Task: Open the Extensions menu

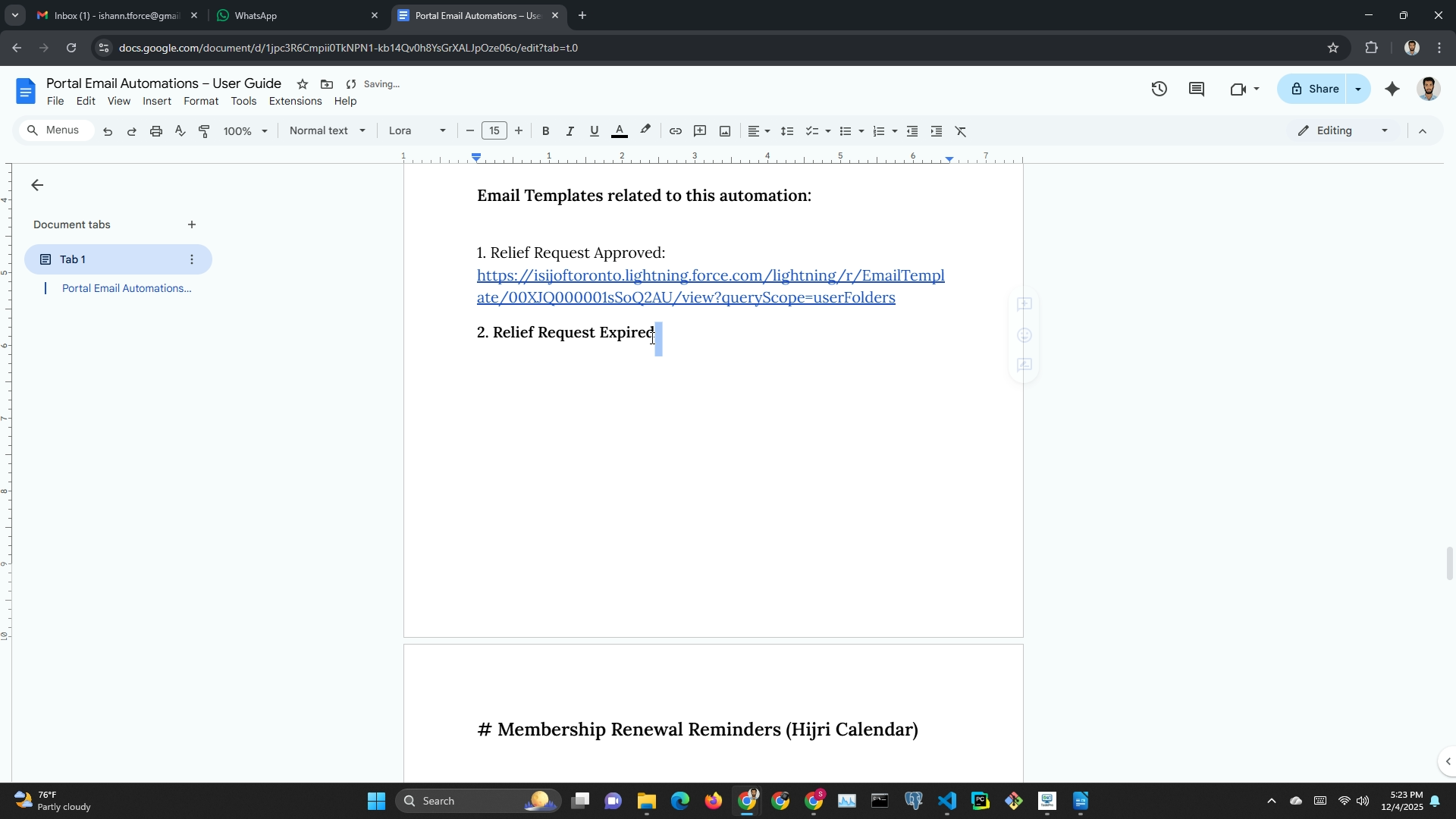Action: (x=295, y=102)
